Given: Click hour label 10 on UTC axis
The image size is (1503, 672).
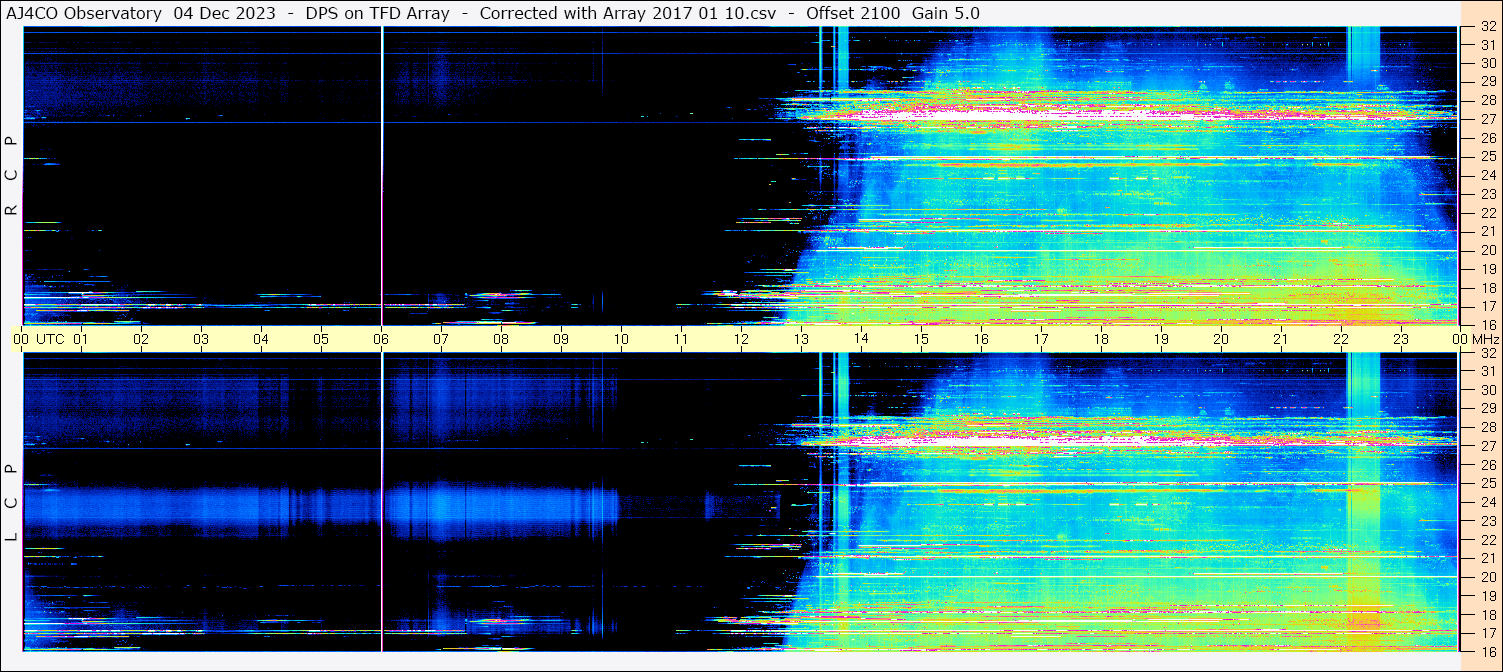Looking at the screenshot, I should [x=621, y=339].
